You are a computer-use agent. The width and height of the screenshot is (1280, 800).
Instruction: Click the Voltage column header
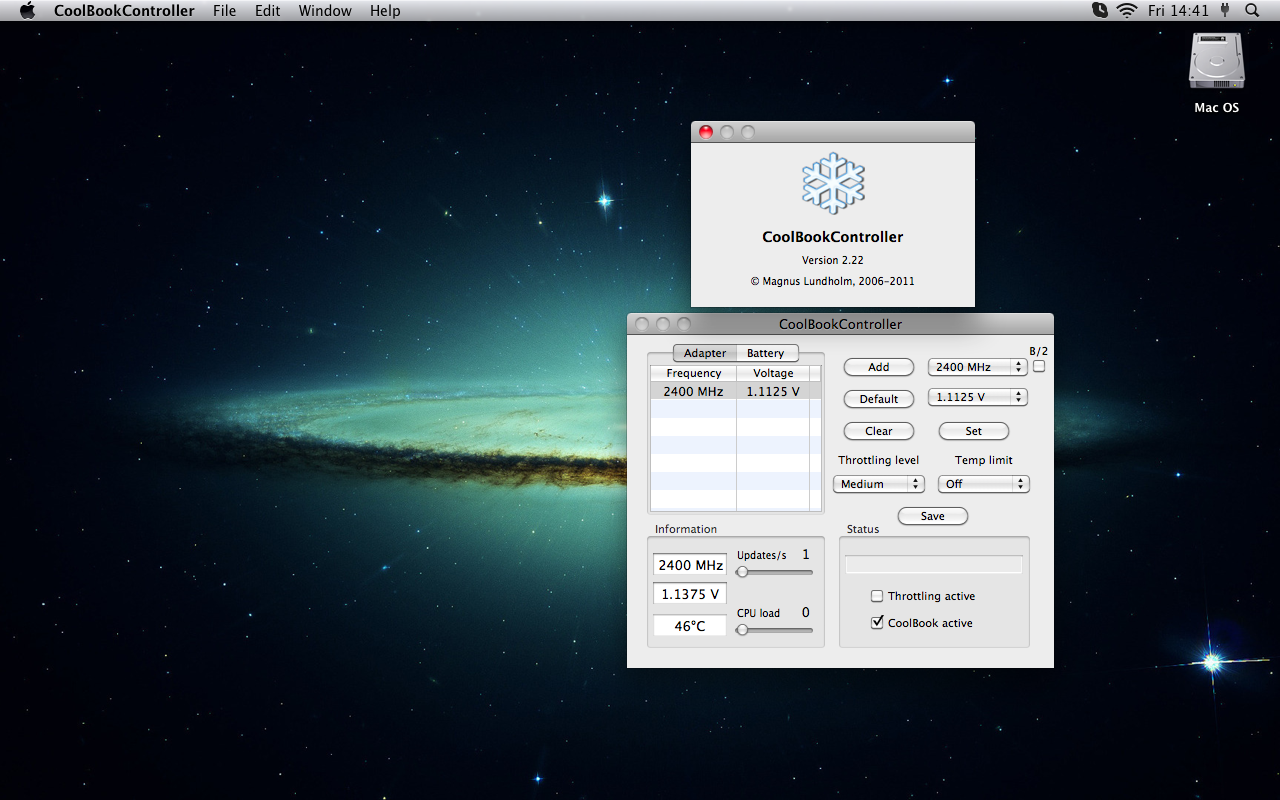(x=773, y=373)
